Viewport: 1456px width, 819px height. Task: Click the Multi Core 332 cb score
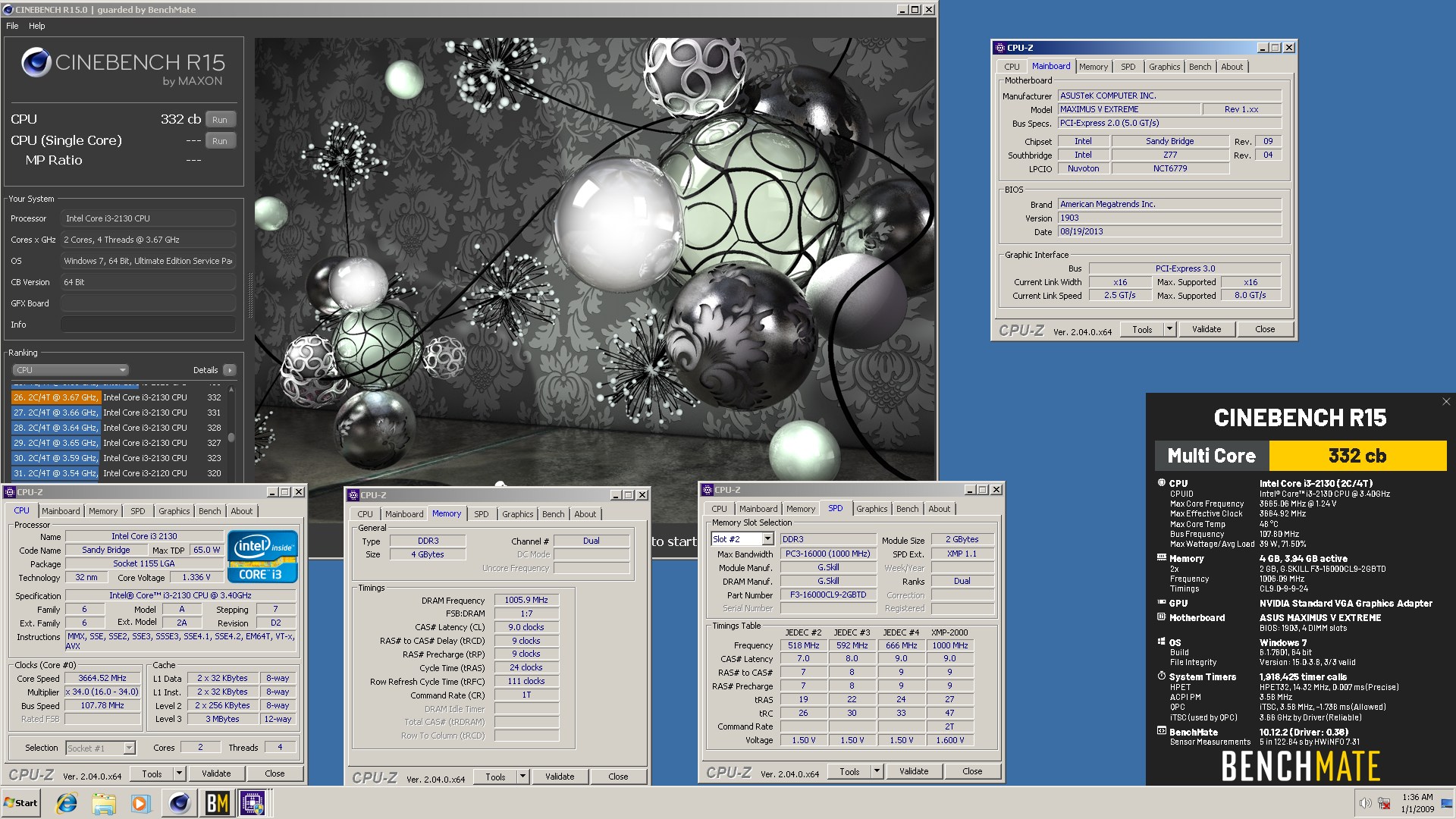(x=1357, y=456)
